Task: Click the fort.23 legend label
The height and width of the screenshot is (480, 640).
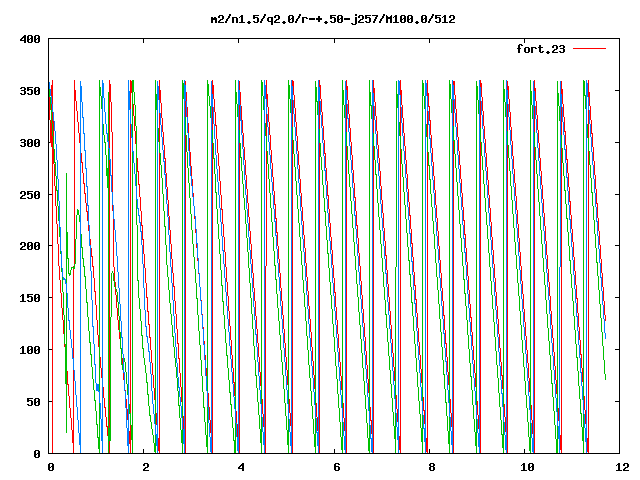Action: (541, 49)
